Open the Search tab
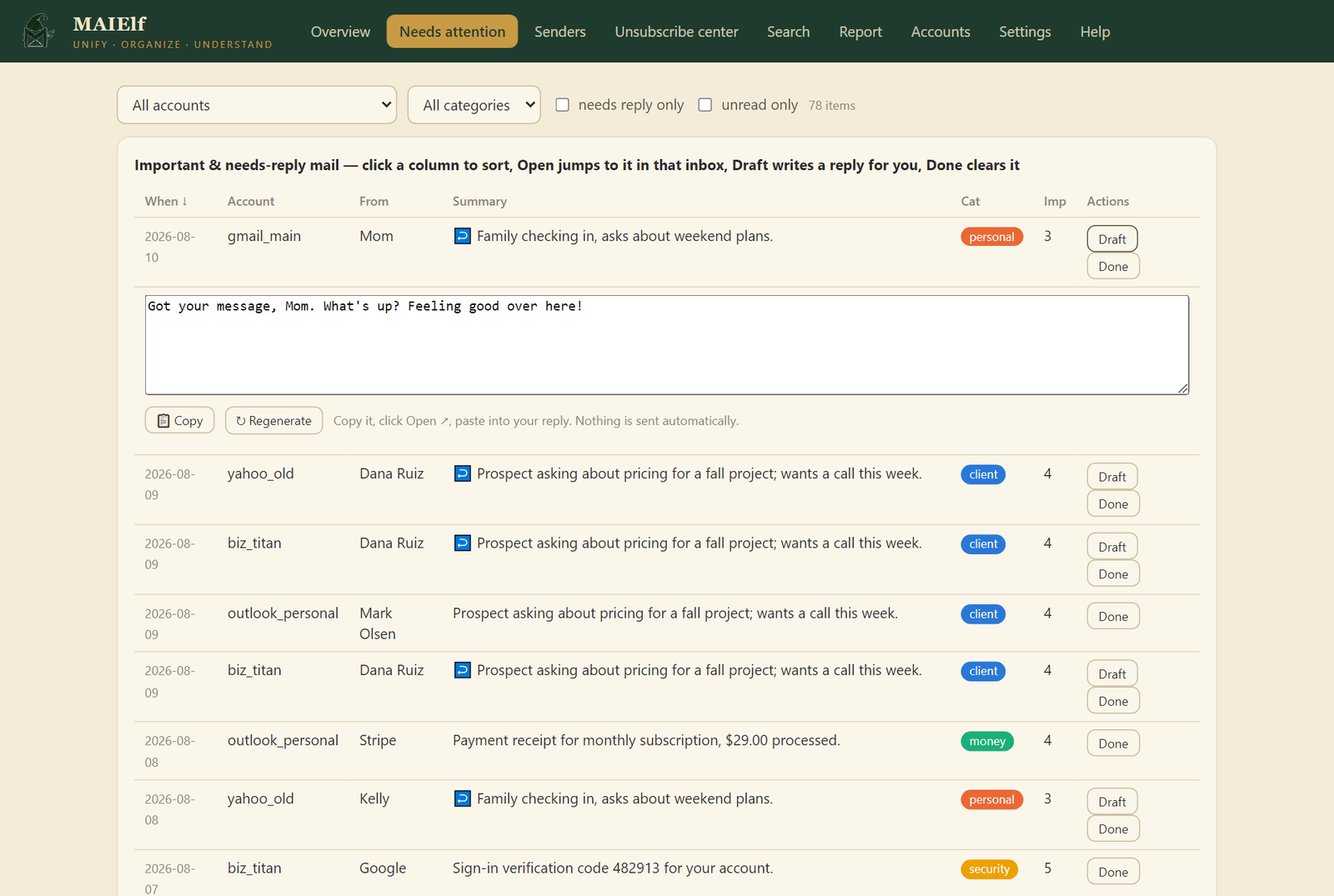Viewport: 1334px width, 896px height. click(x=789, y=32)
